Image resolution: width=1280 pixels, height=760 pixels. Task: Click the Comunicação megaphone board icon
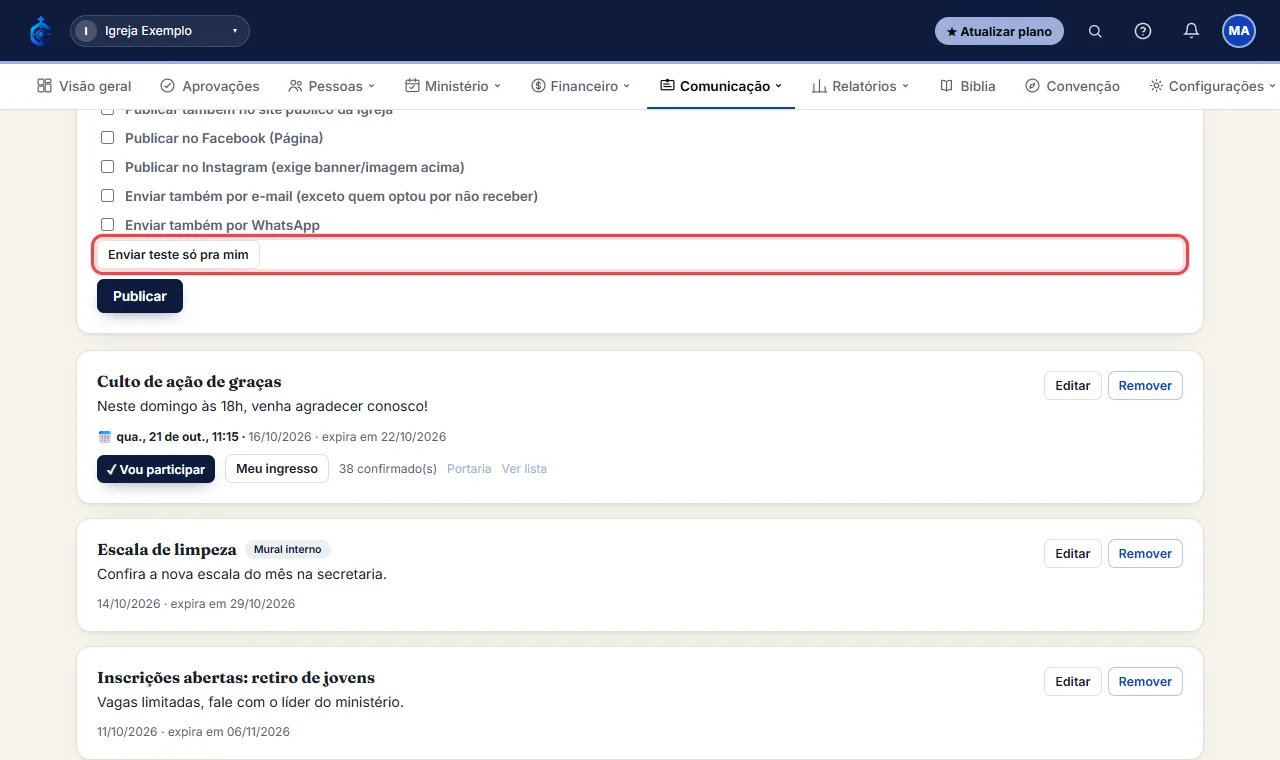coord(667,86)
